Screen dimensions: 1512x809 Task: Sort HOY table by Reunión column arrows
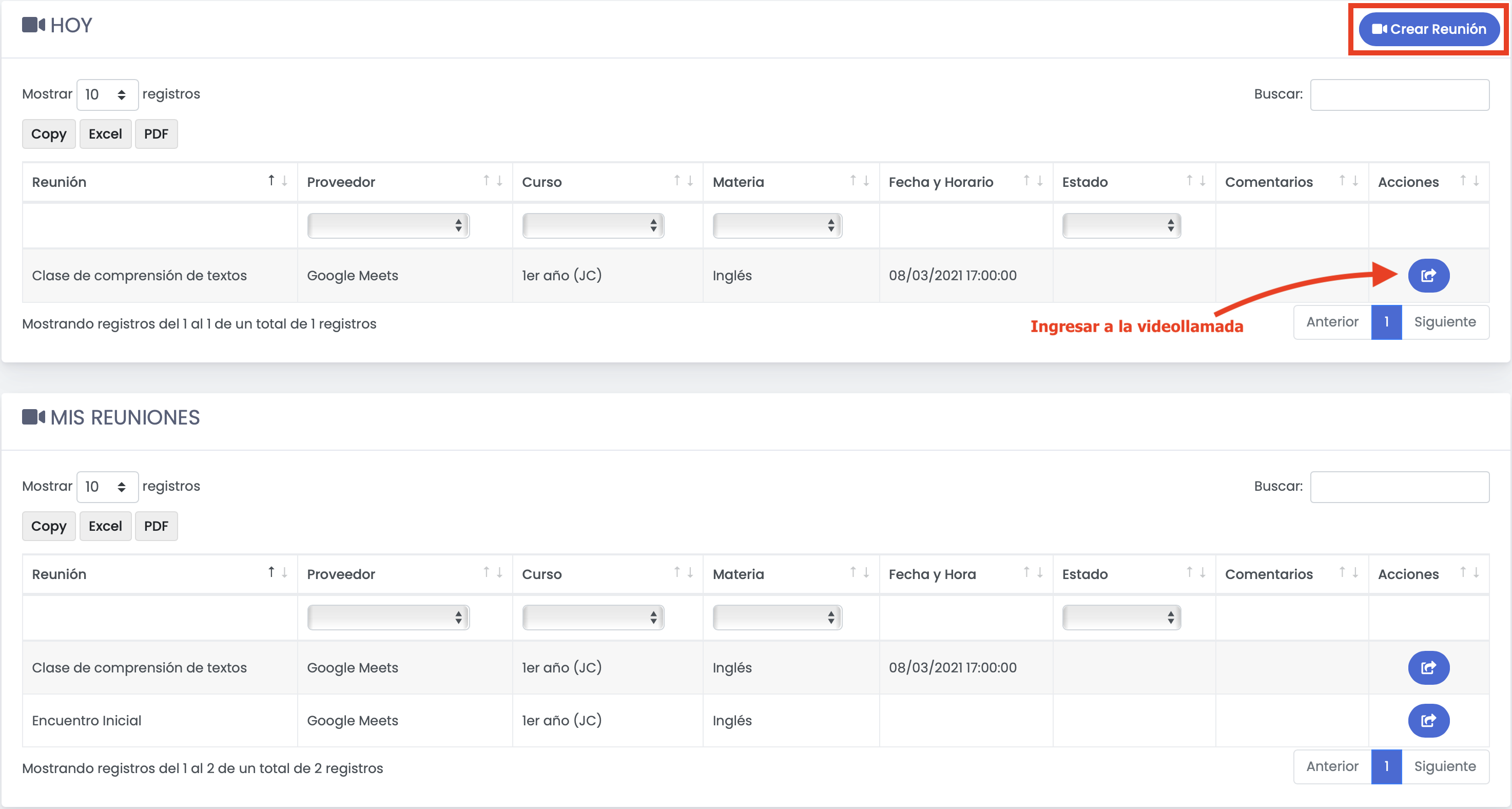point(278,181)
